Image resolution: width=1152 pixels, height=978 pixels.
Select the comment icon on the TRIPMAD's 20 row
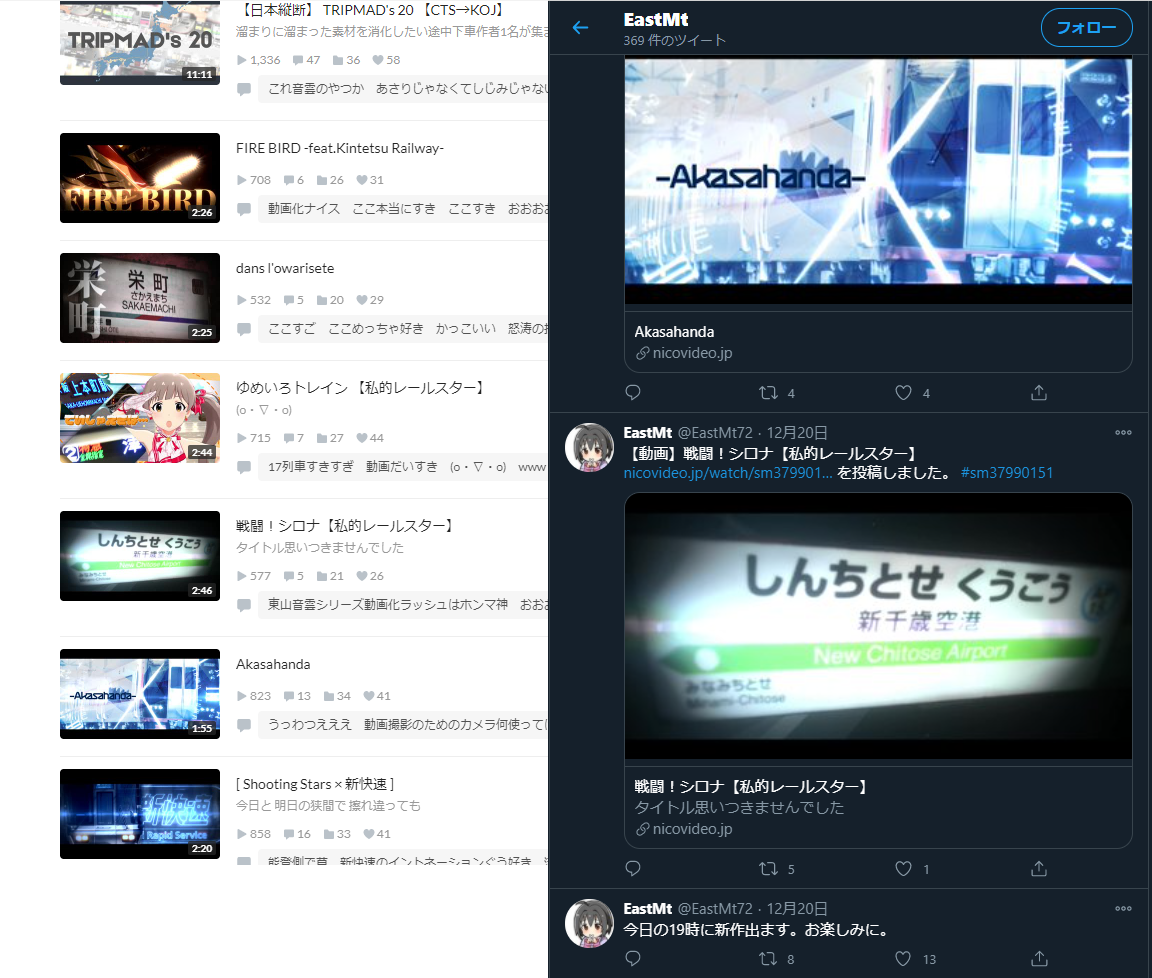244,89
